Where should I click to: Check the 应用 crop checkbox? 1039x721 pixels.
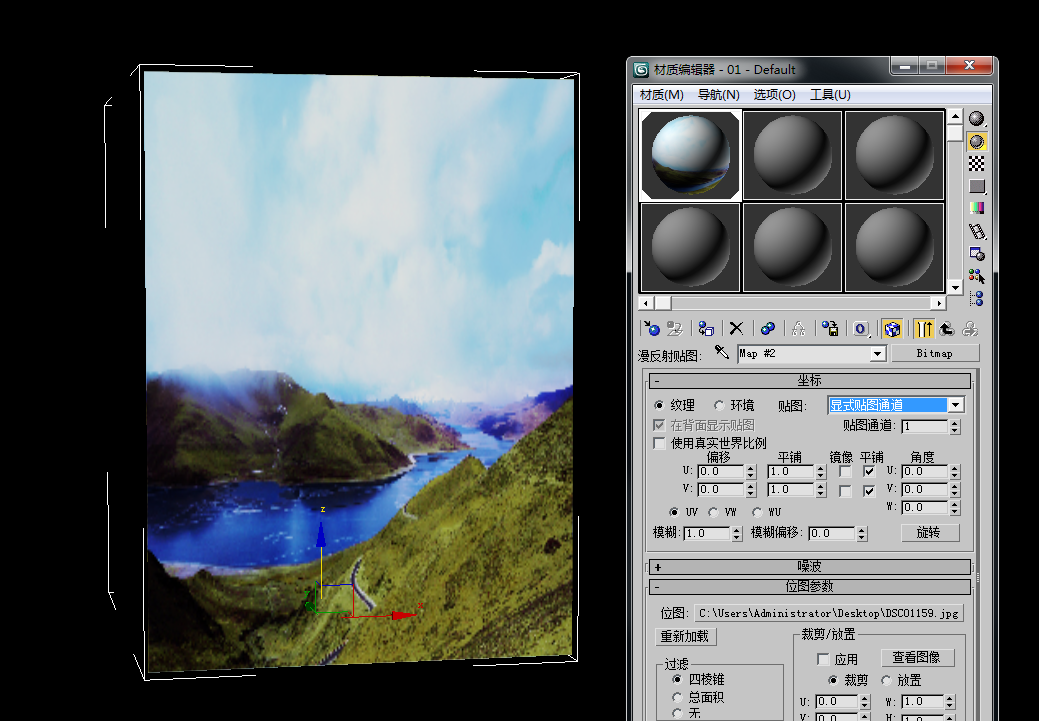(x=823, y=660)
